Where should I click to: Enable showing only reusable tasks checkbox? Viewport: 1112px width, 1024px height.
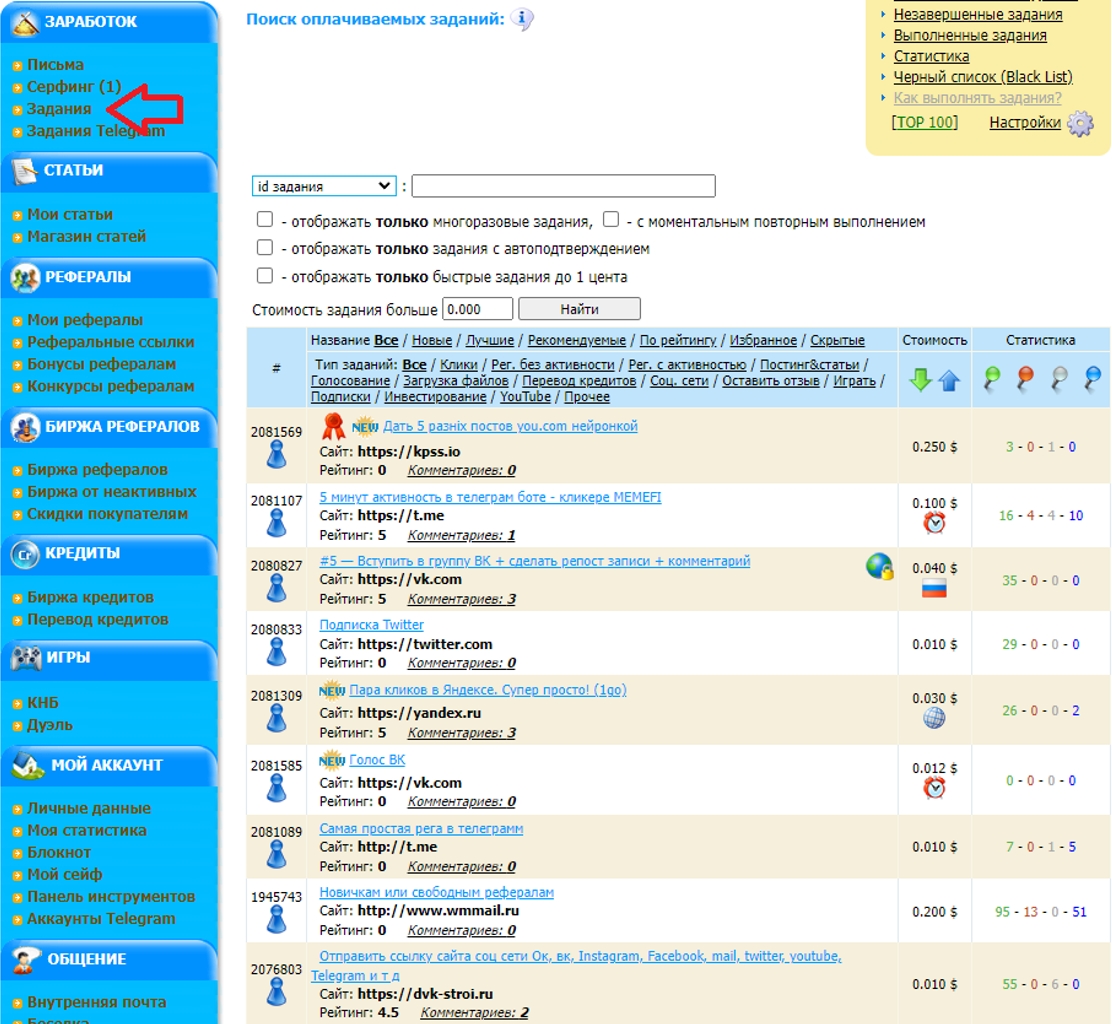click(x=265, y=220)
